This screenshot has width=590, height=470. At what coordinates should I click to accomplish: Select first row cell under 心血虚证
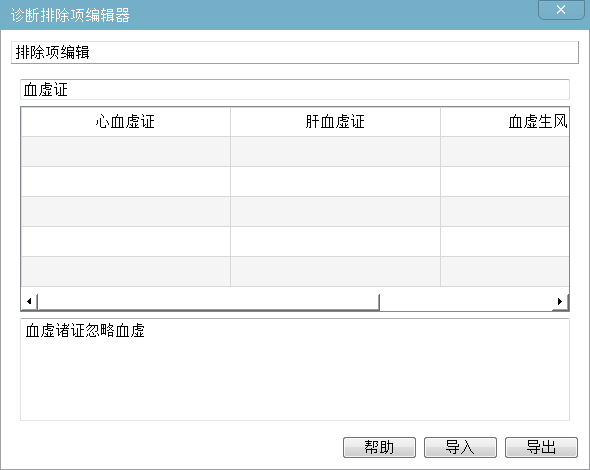pos(126,152)
